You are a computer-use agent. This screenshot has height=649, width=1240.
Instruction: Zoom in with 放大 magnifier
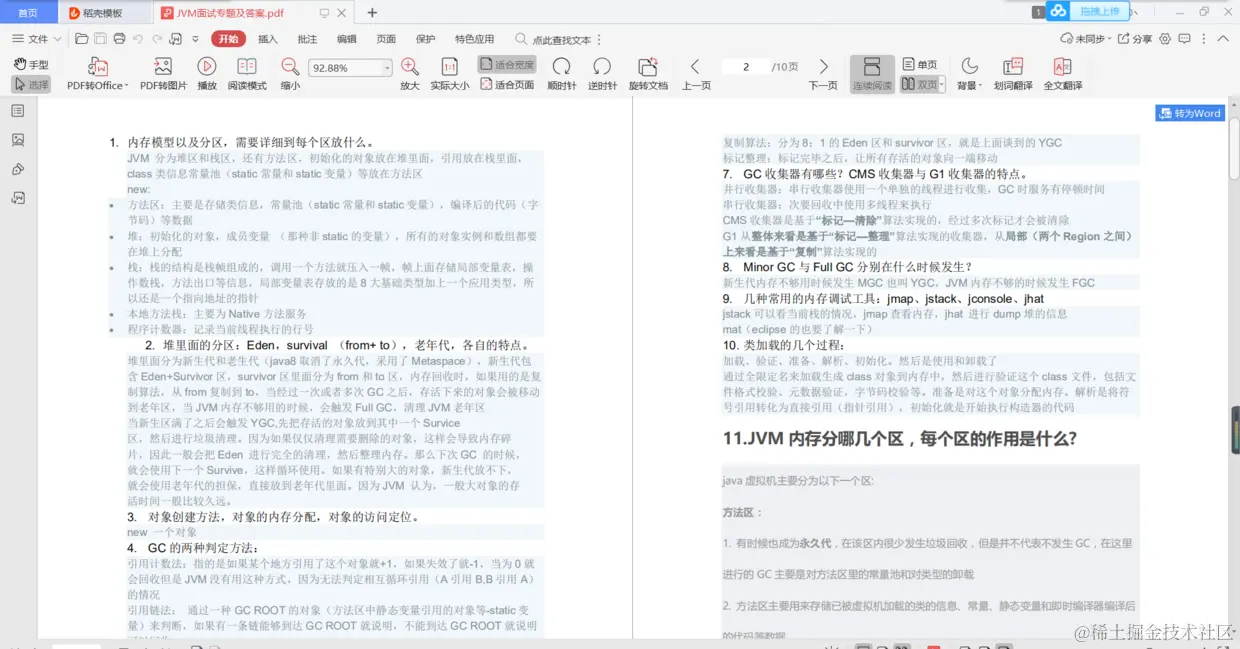[410, 73]
